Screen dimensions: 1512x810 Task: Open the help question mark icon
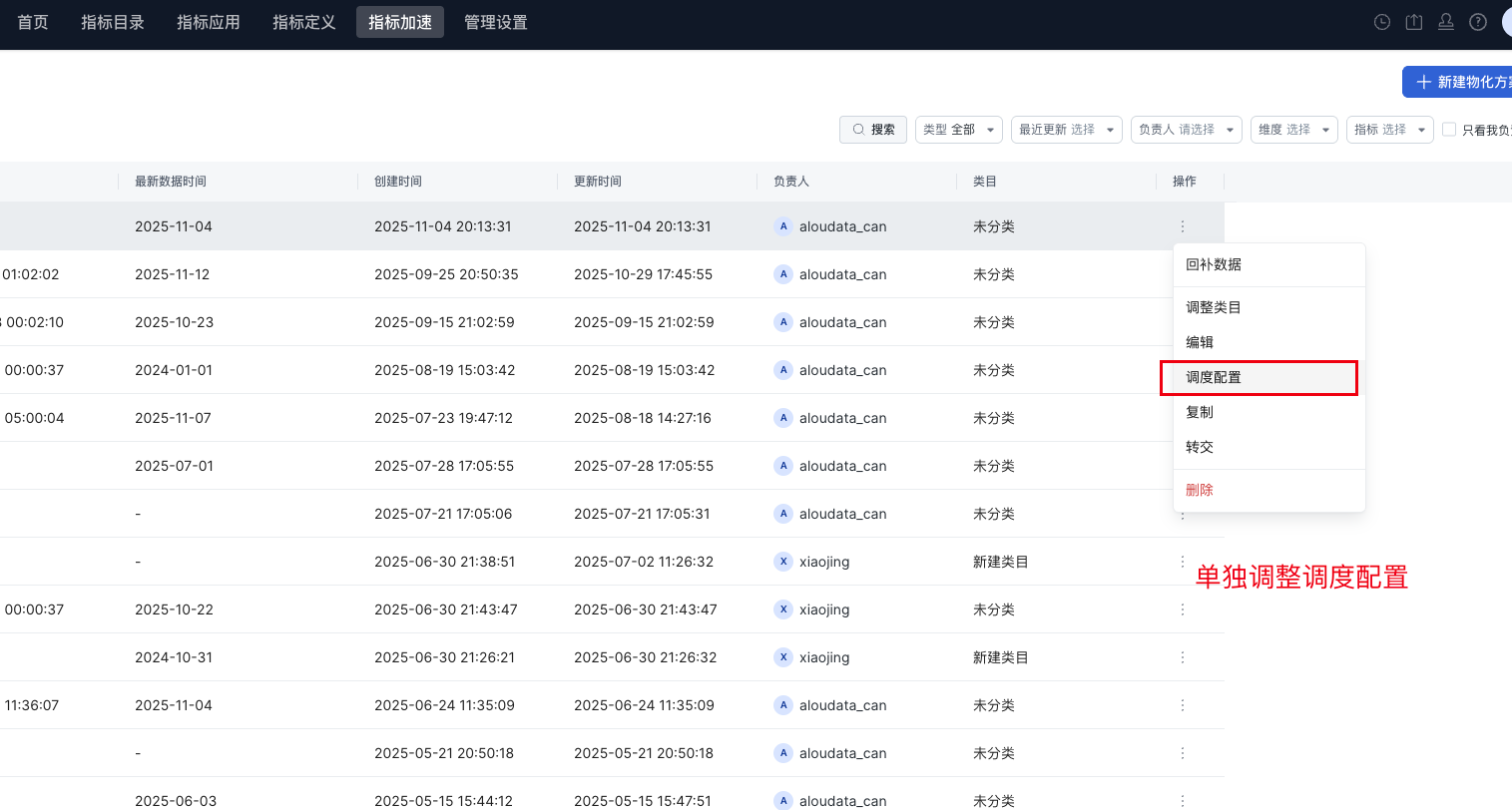pyautogui.click(x=1478, y=22)
